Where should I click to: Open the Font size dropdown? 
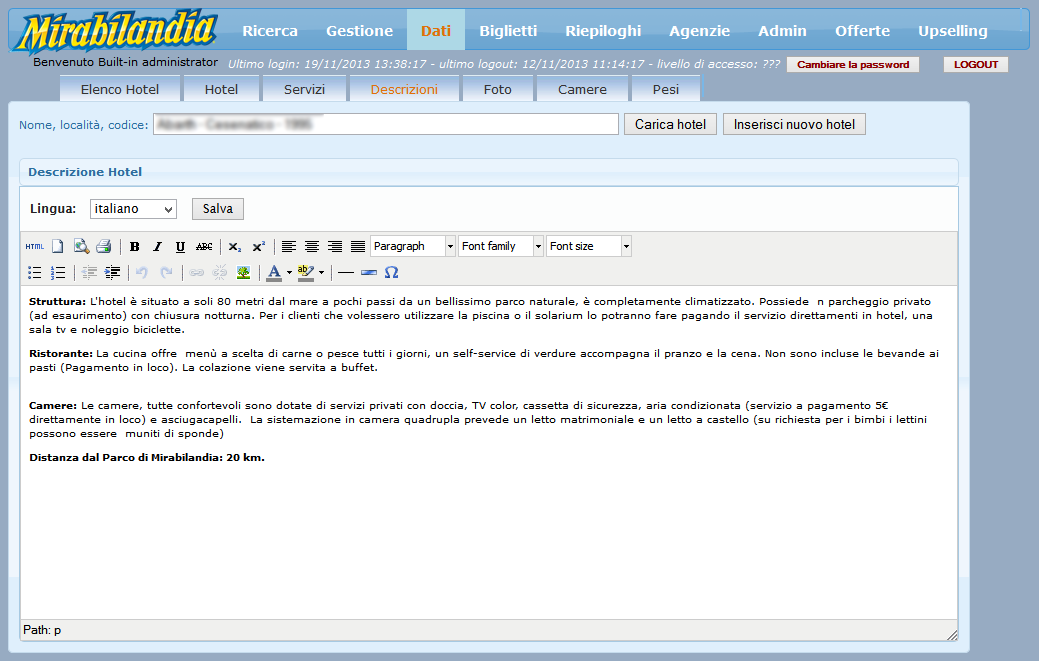tap(588, 246)
